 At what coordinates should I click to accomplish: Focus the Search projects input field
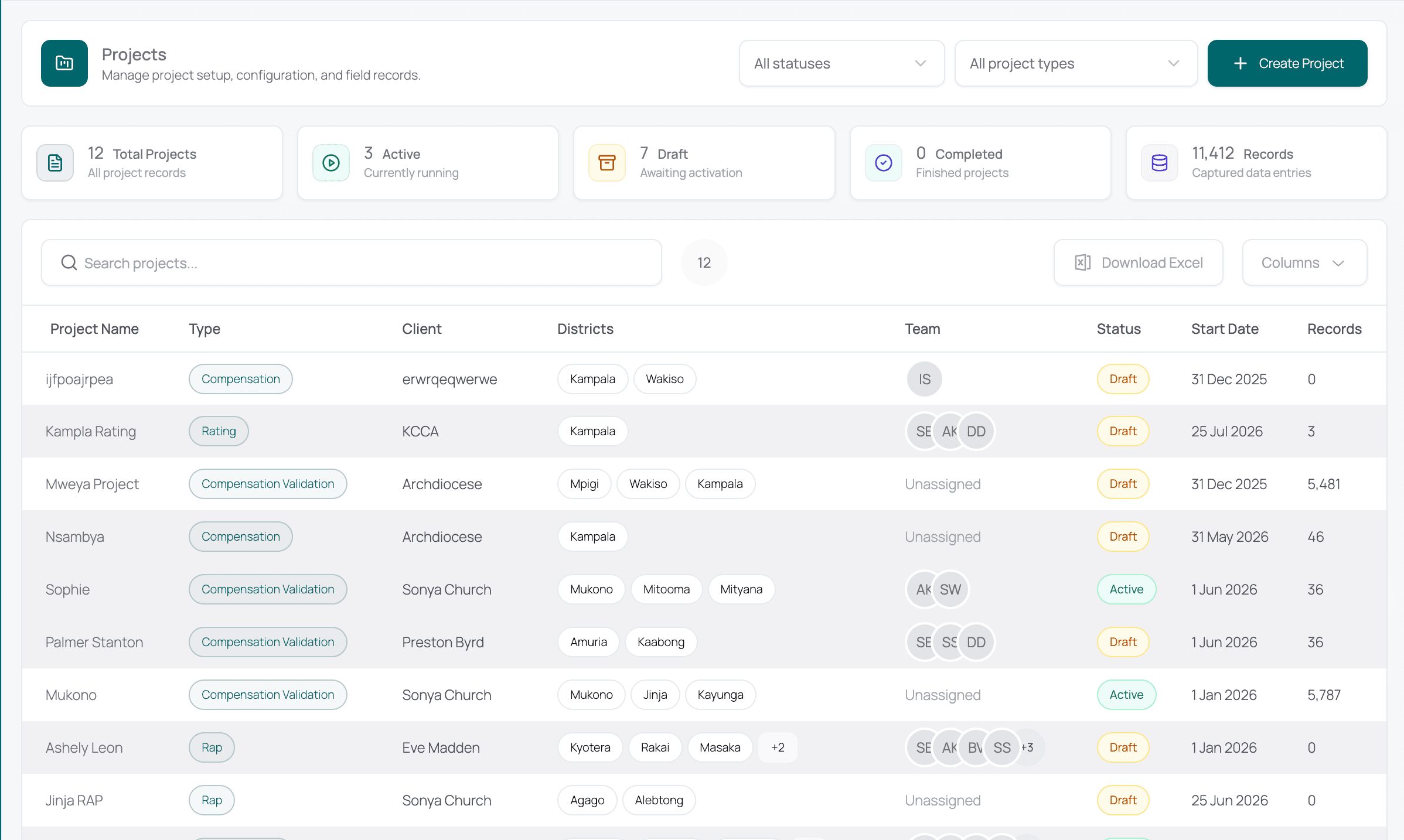[352, 262]
